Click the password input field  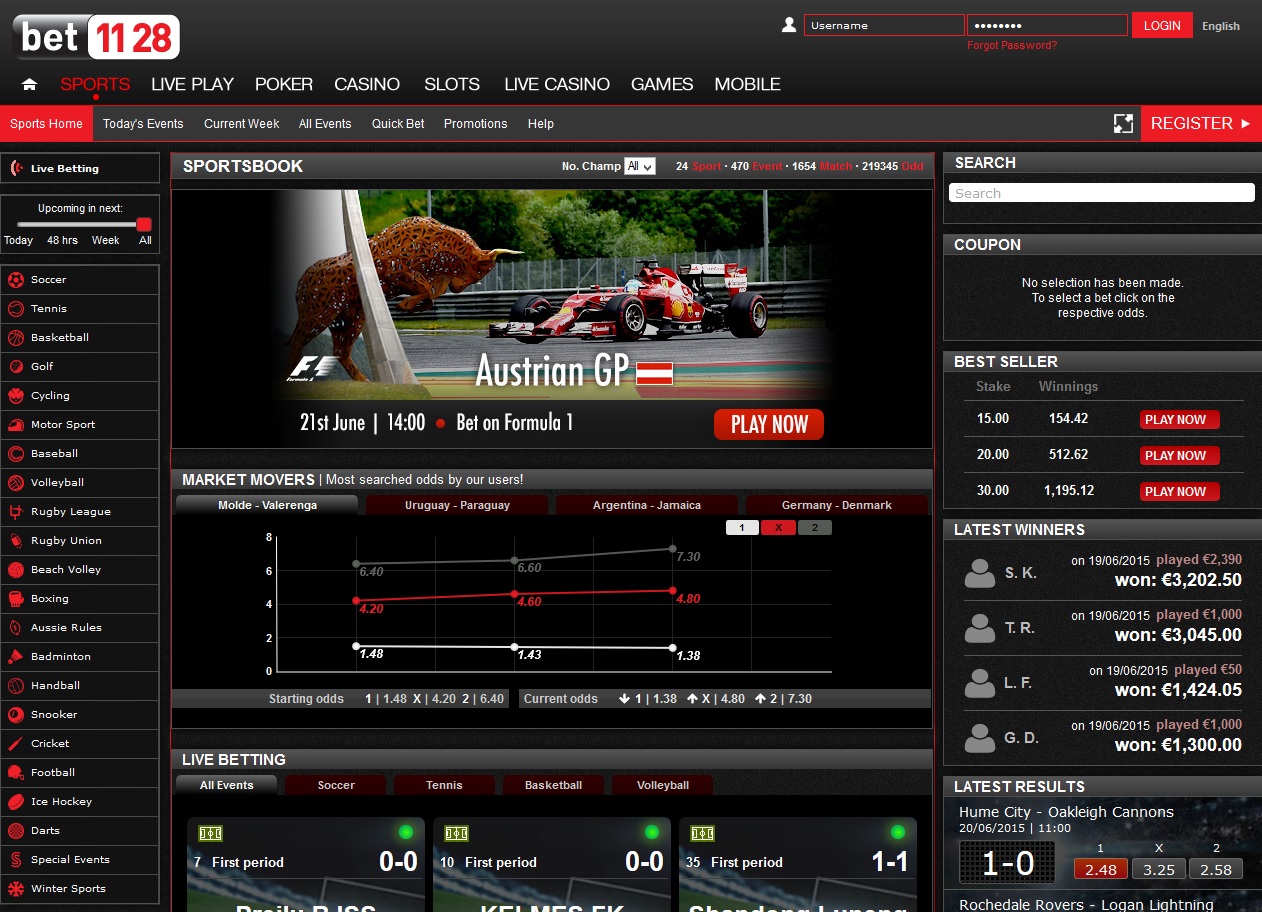click(x=1047, y=26)
